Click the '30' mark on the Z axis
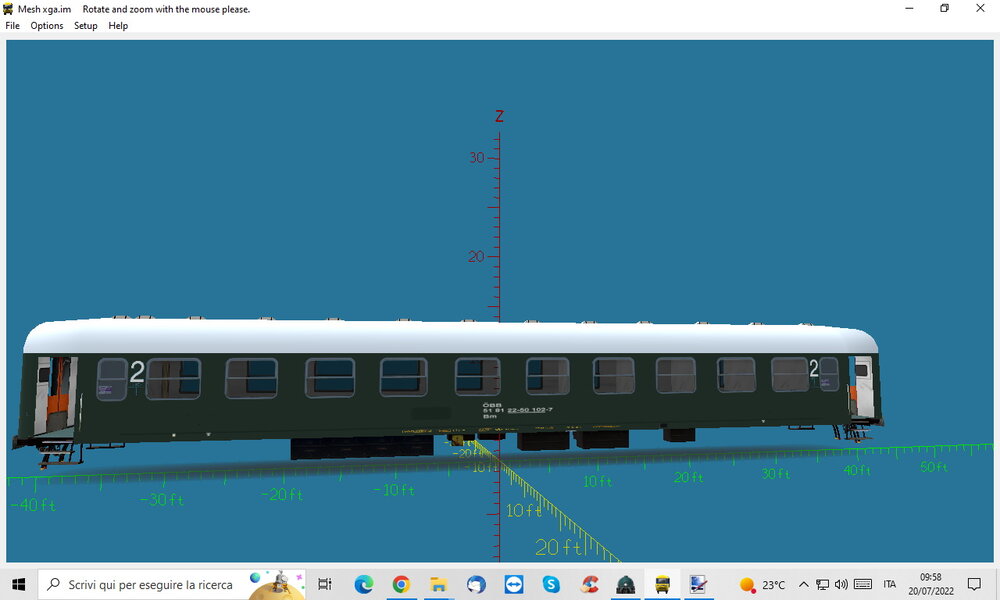 coord(477,157)
